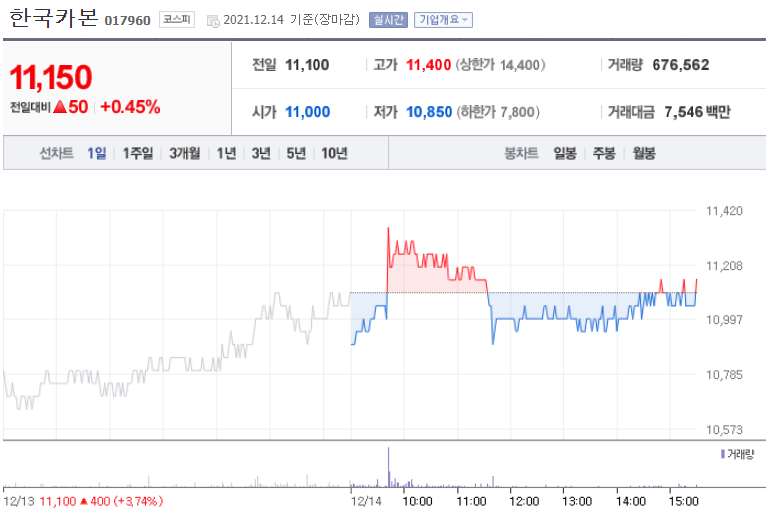Click the 12/14 date axis label

click(x=366, y=502)
